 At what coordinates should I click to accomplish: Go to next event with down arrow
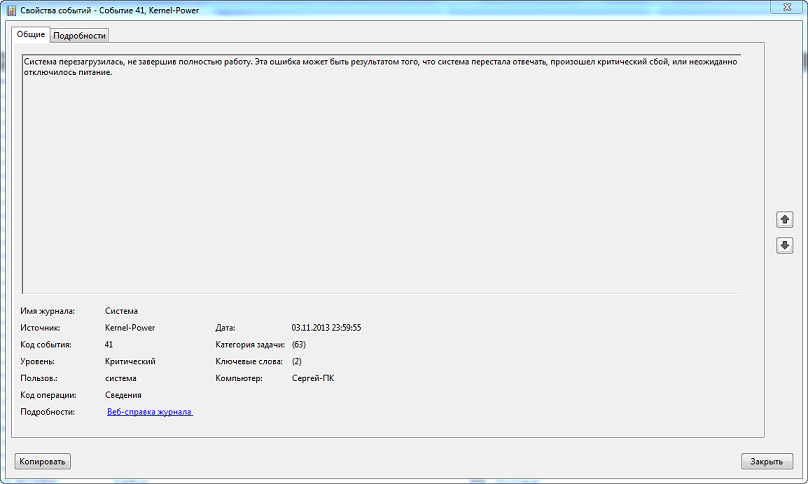(784, 245)
